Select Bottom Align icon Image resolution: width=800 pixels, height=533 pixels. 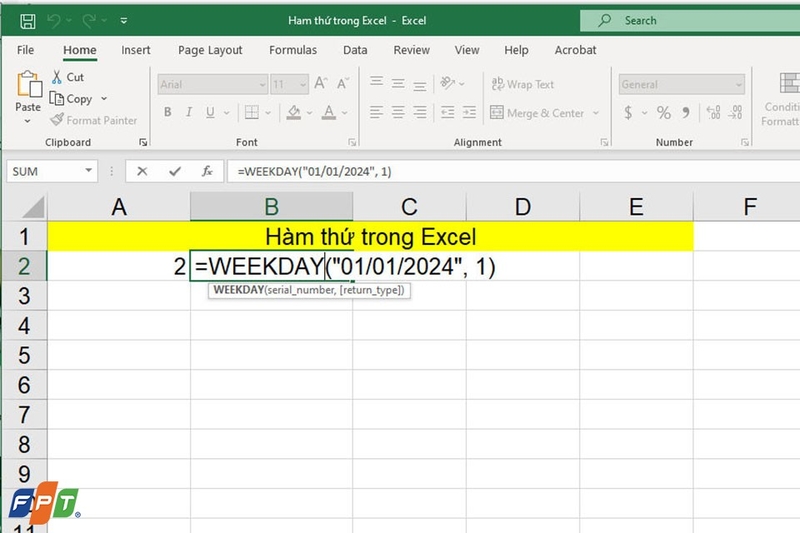(419, 84)
